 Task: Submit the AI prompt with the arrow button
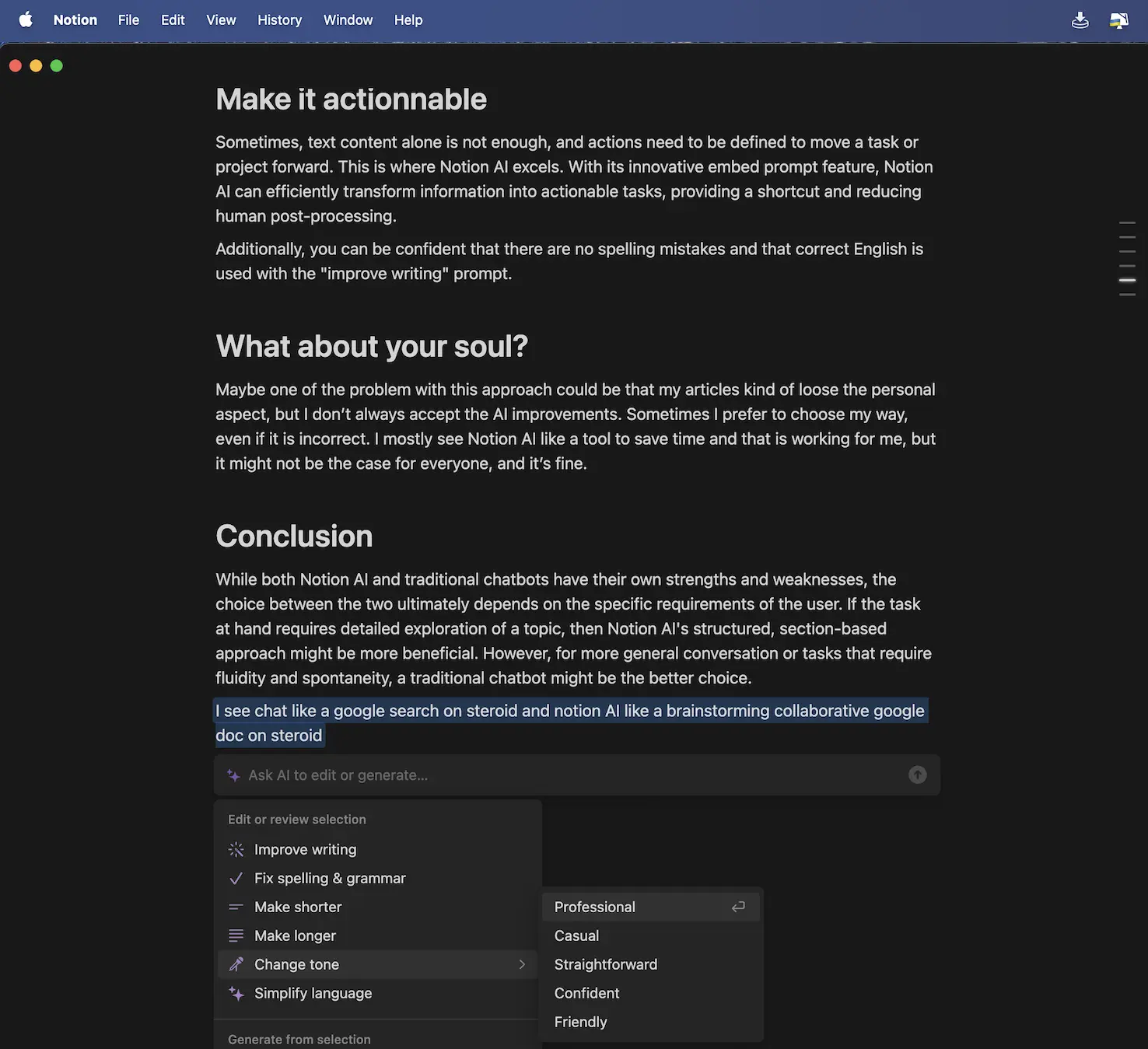coord(918,775)
